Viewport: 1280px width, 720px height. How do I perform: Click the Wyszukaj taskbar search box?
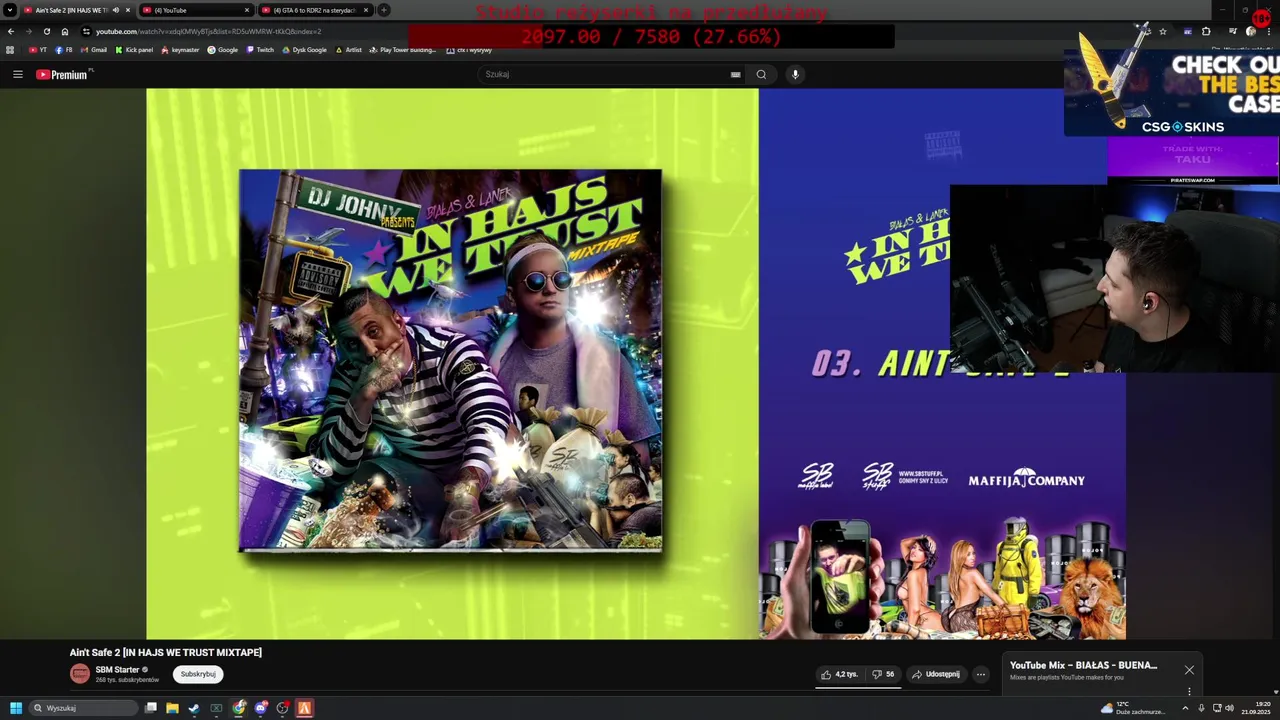coord(84,708)
